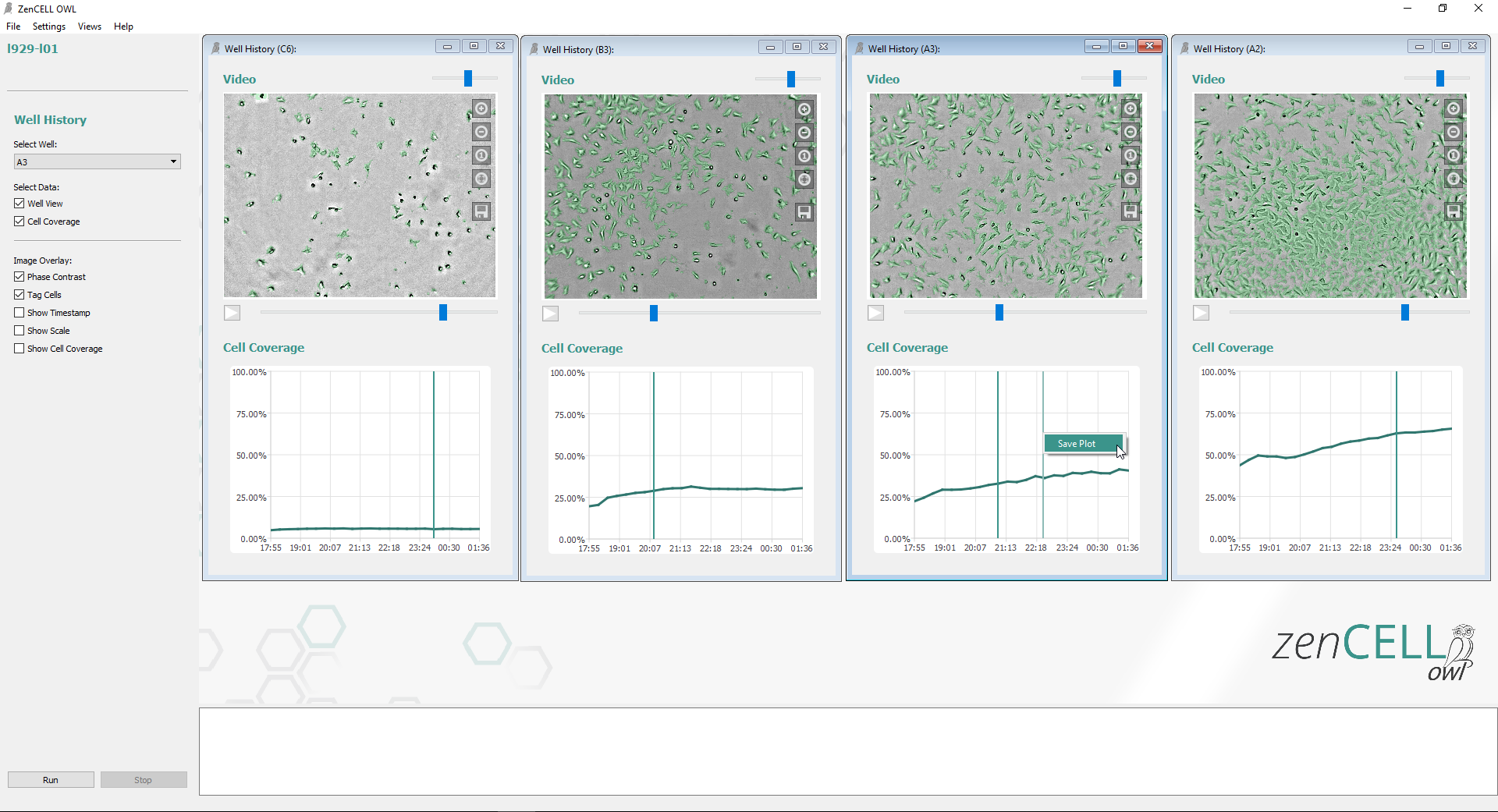Fit the A2 well video to view

click(1454, 179)
